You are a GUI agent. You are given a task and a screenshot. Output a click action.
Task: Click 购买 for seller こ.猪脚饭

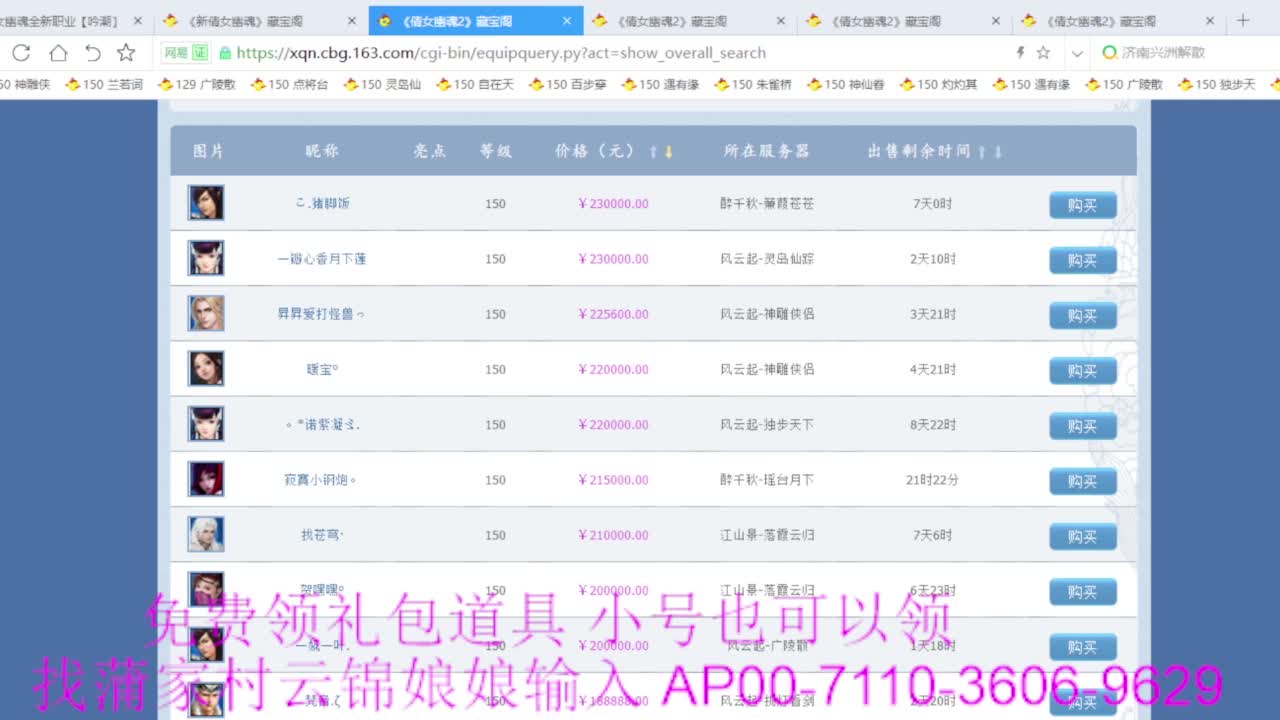point(1082,203)
